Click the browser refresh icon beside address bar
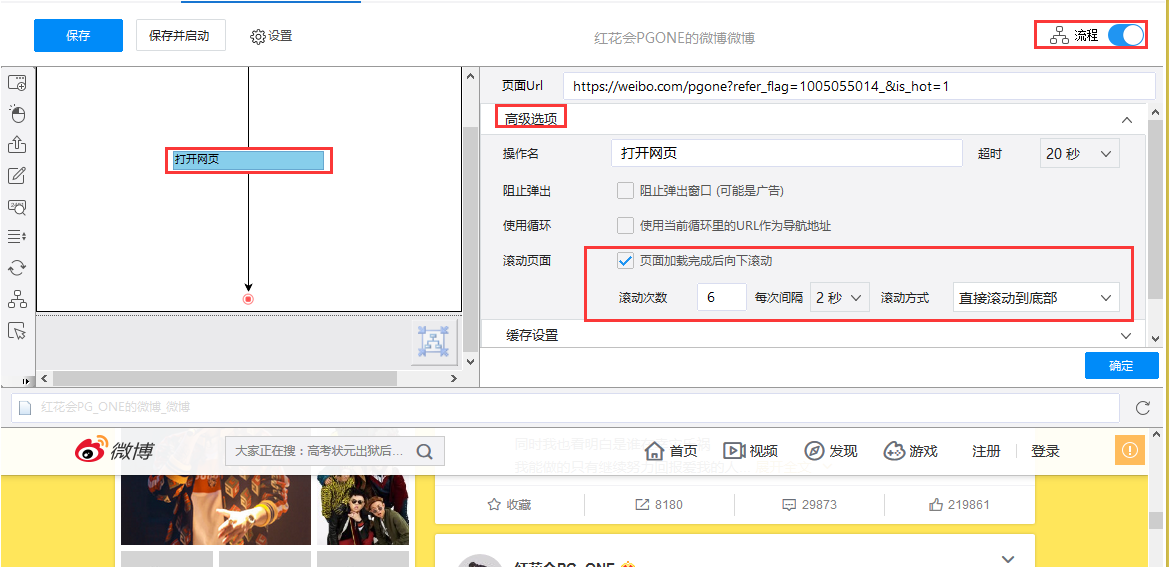Viewport: 1169px width, 567px height. pyautogui.click(x=1141, y=408)
